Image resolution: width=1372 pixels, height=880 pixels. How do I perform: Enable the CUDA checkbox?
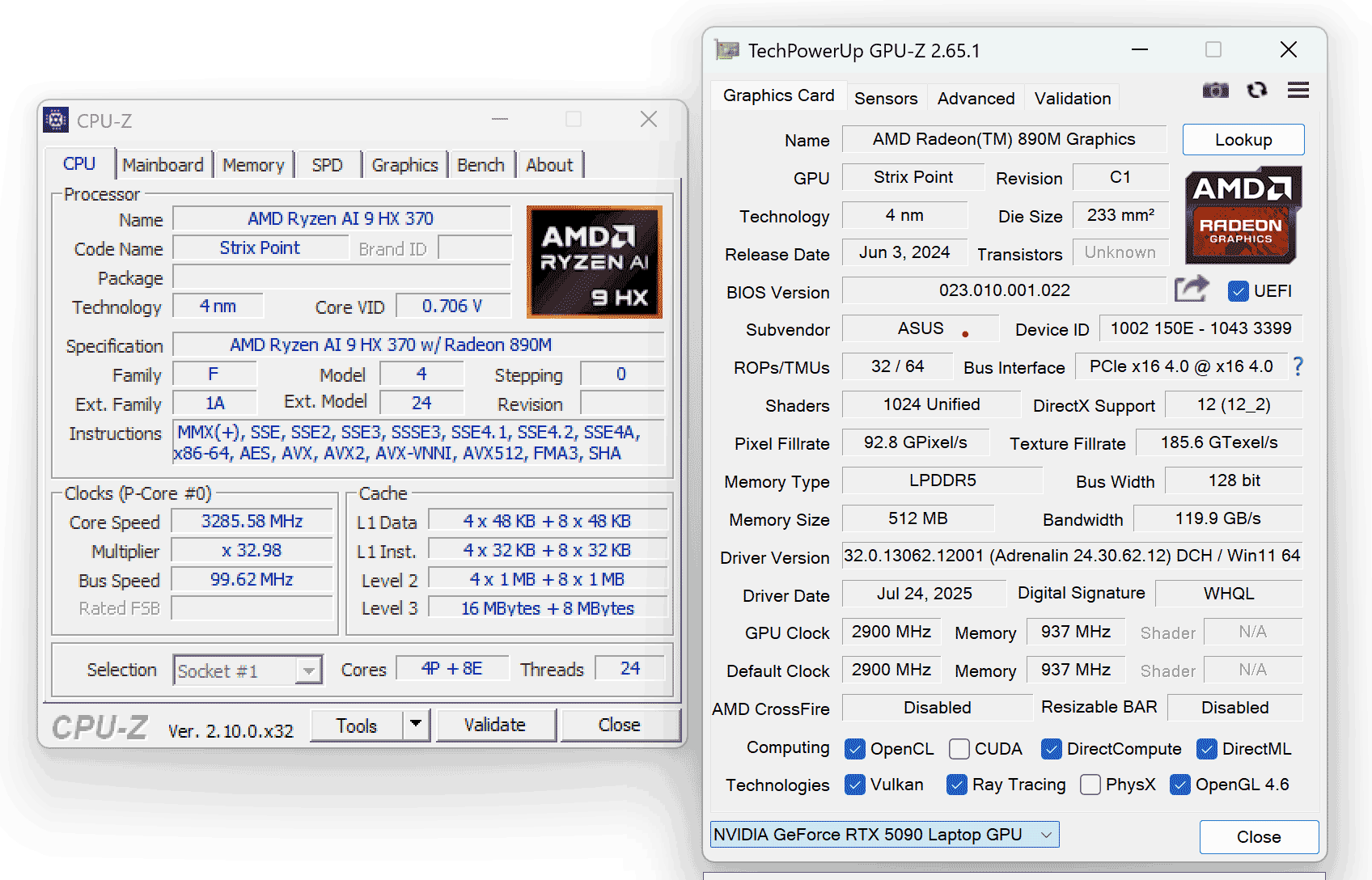[959, 749]
